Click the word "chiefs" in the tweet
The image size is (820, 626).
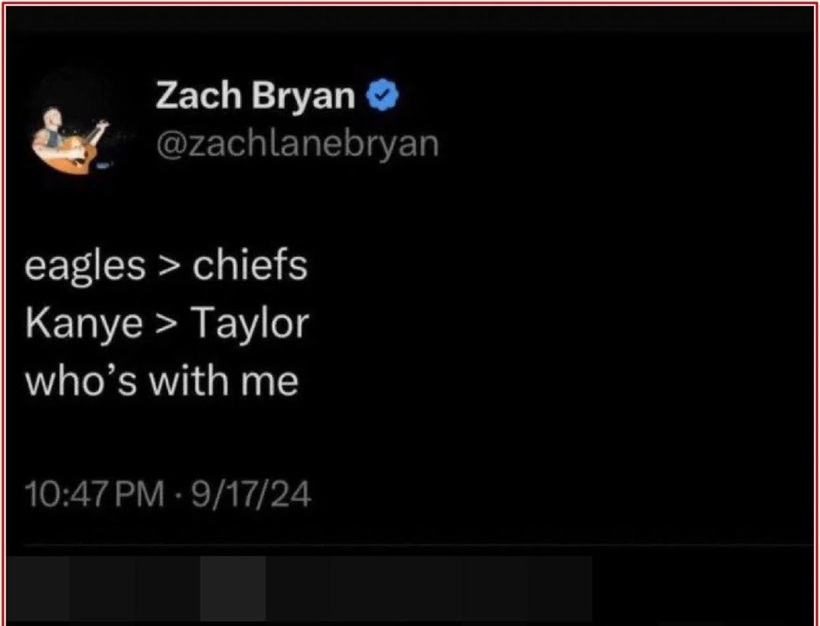250,267
